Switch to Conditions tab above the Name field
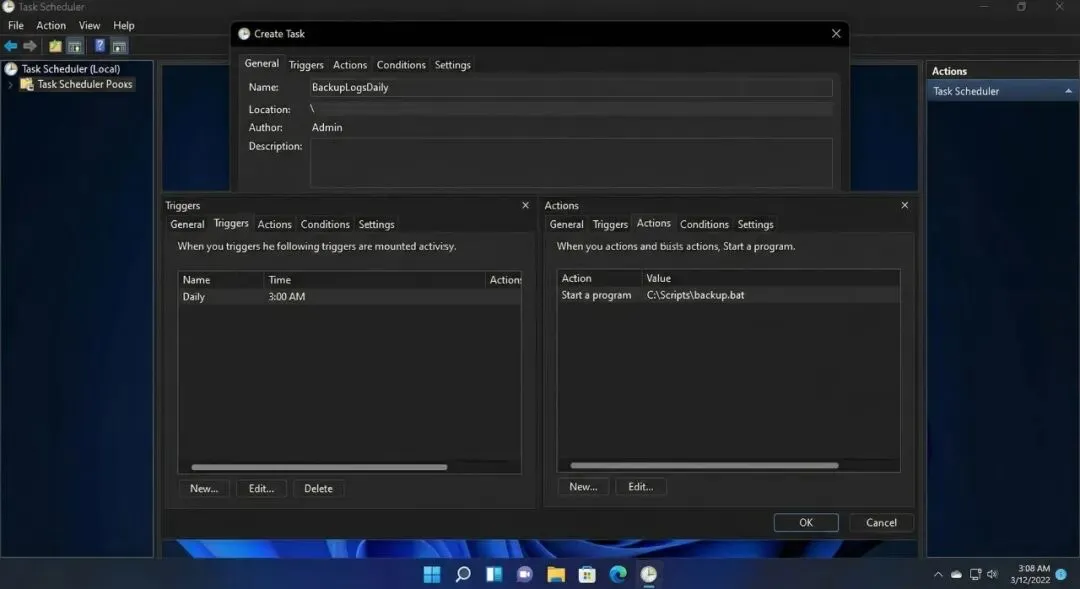Screen dimensions: 1080x589 401,65
